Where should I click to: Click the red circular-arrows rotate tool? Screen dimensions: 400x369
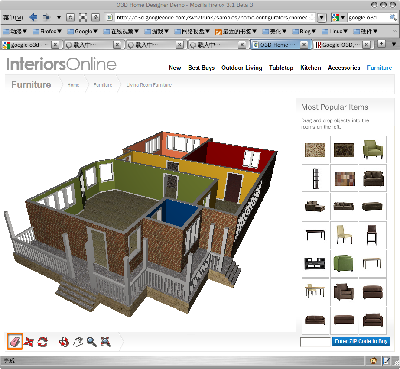[43, 342]
